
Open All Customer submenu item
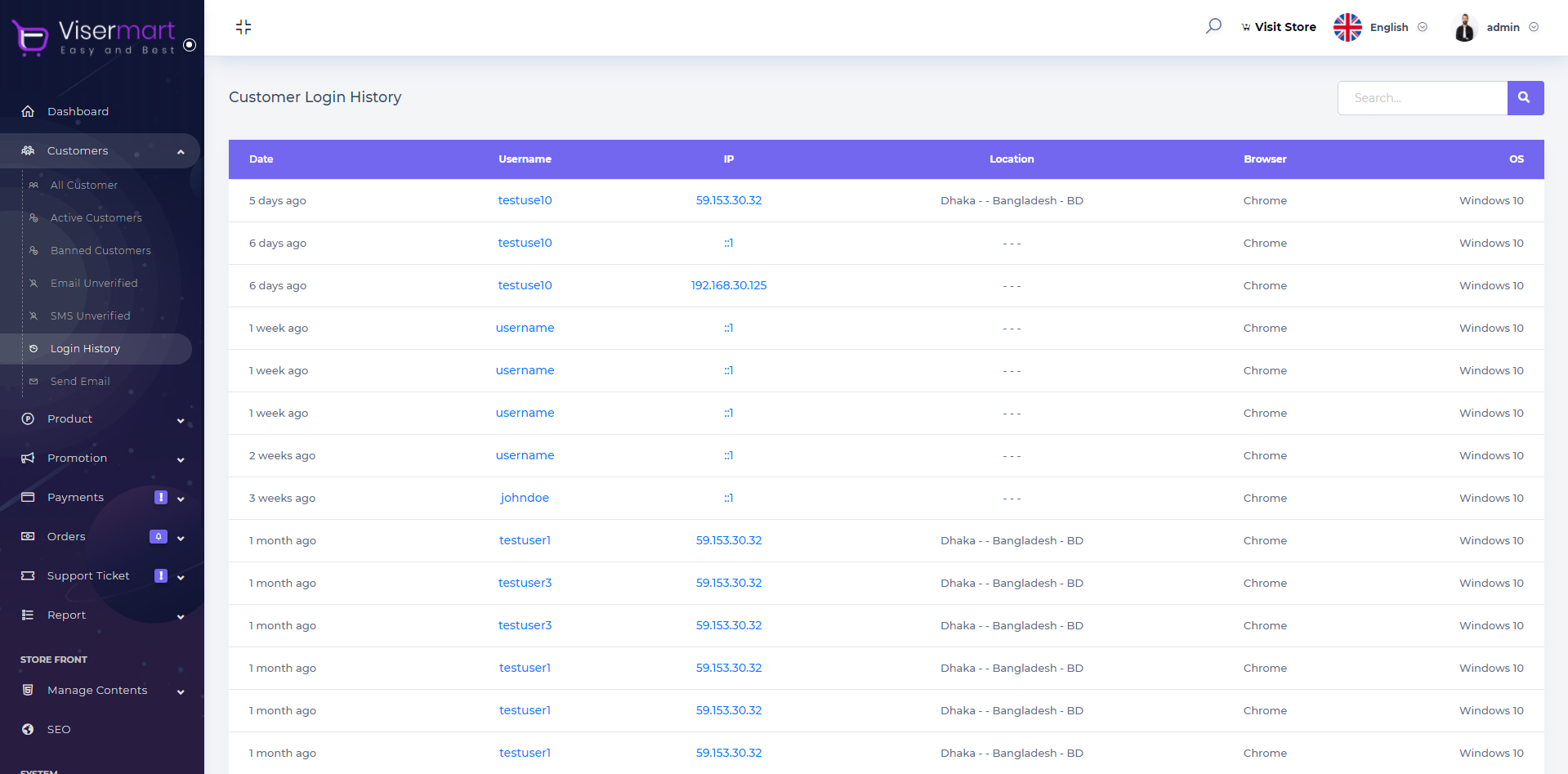pyautogui.click(x=84, y=185)
